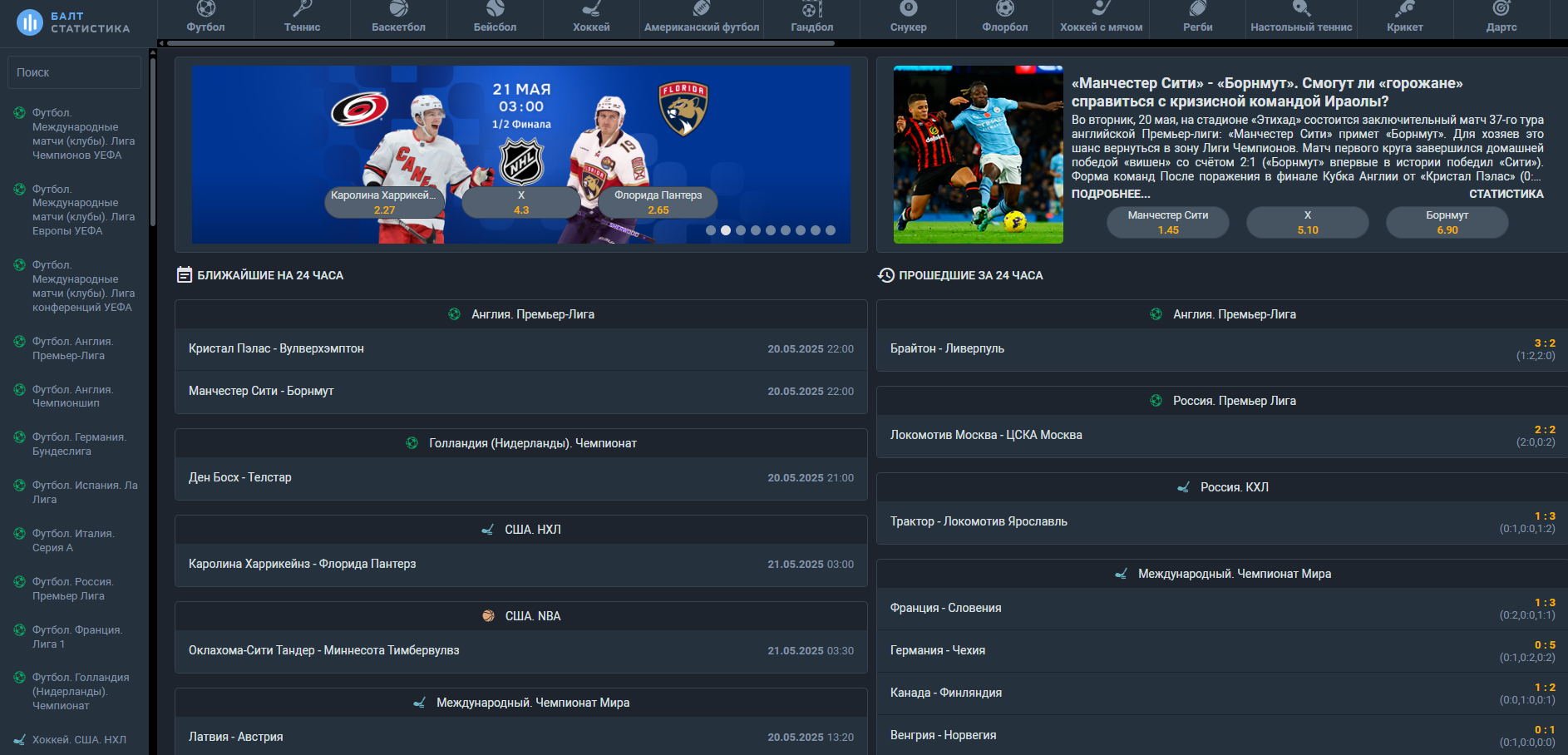Click hockey stick icon beside Хоккей. США. НХЛ
This screenshot has width=1568, height=755.
coord(19,739)
